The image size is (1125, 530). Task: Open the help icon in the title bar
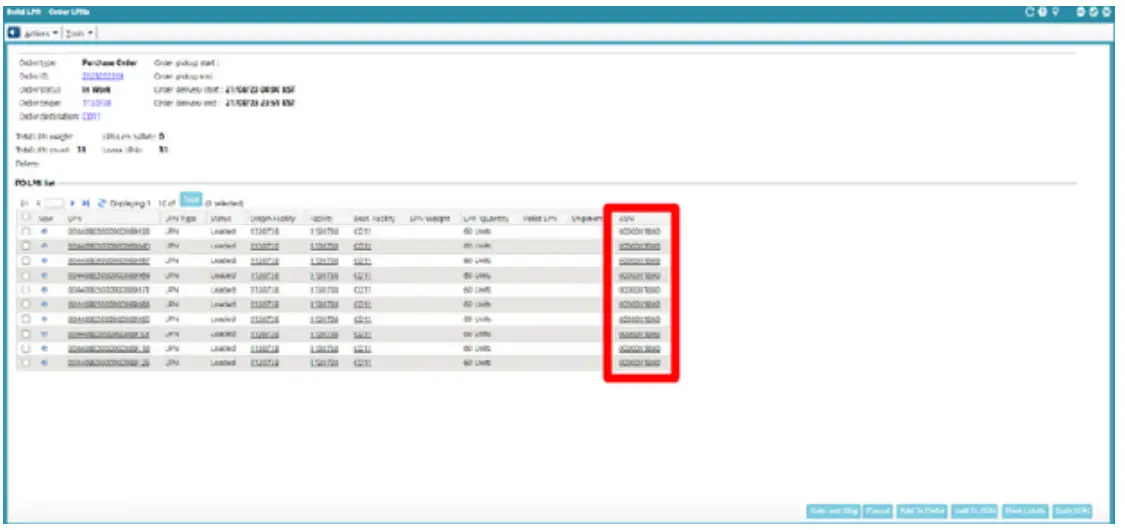point(1042,11)
